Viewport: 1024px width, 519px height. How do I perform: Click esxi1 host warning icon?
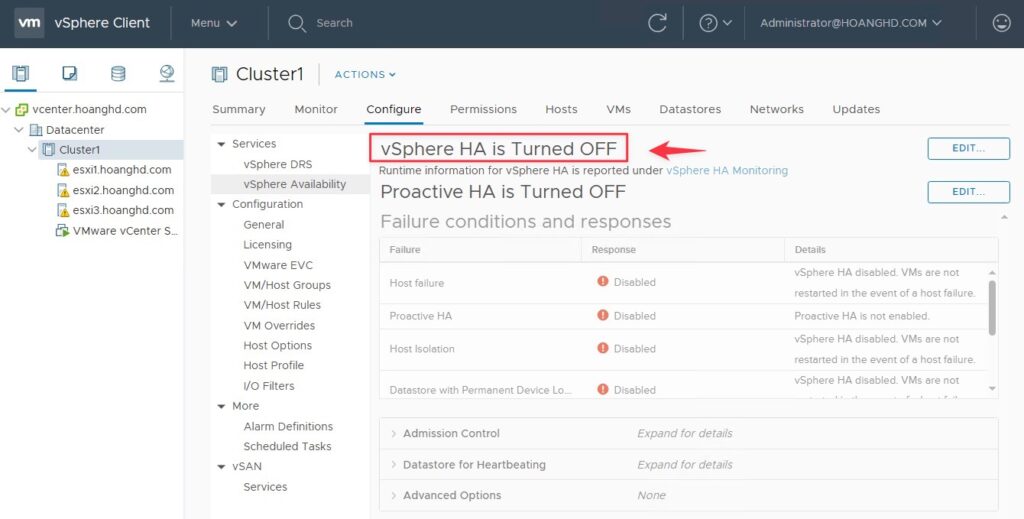pos(63,170)
